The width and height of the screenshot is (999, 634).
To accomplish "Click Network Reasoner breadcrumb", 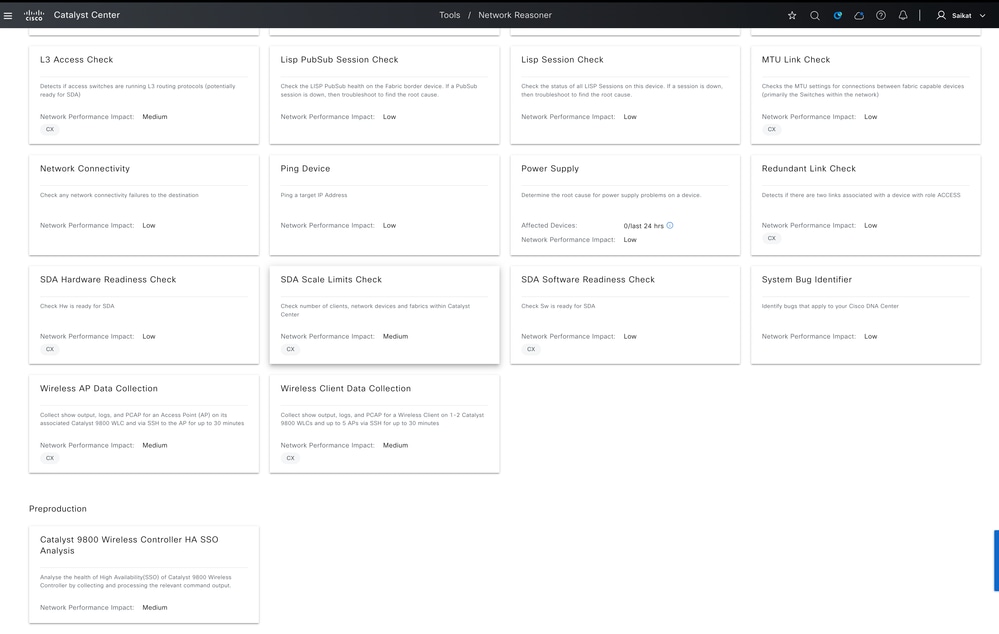I will pos(515,15).
